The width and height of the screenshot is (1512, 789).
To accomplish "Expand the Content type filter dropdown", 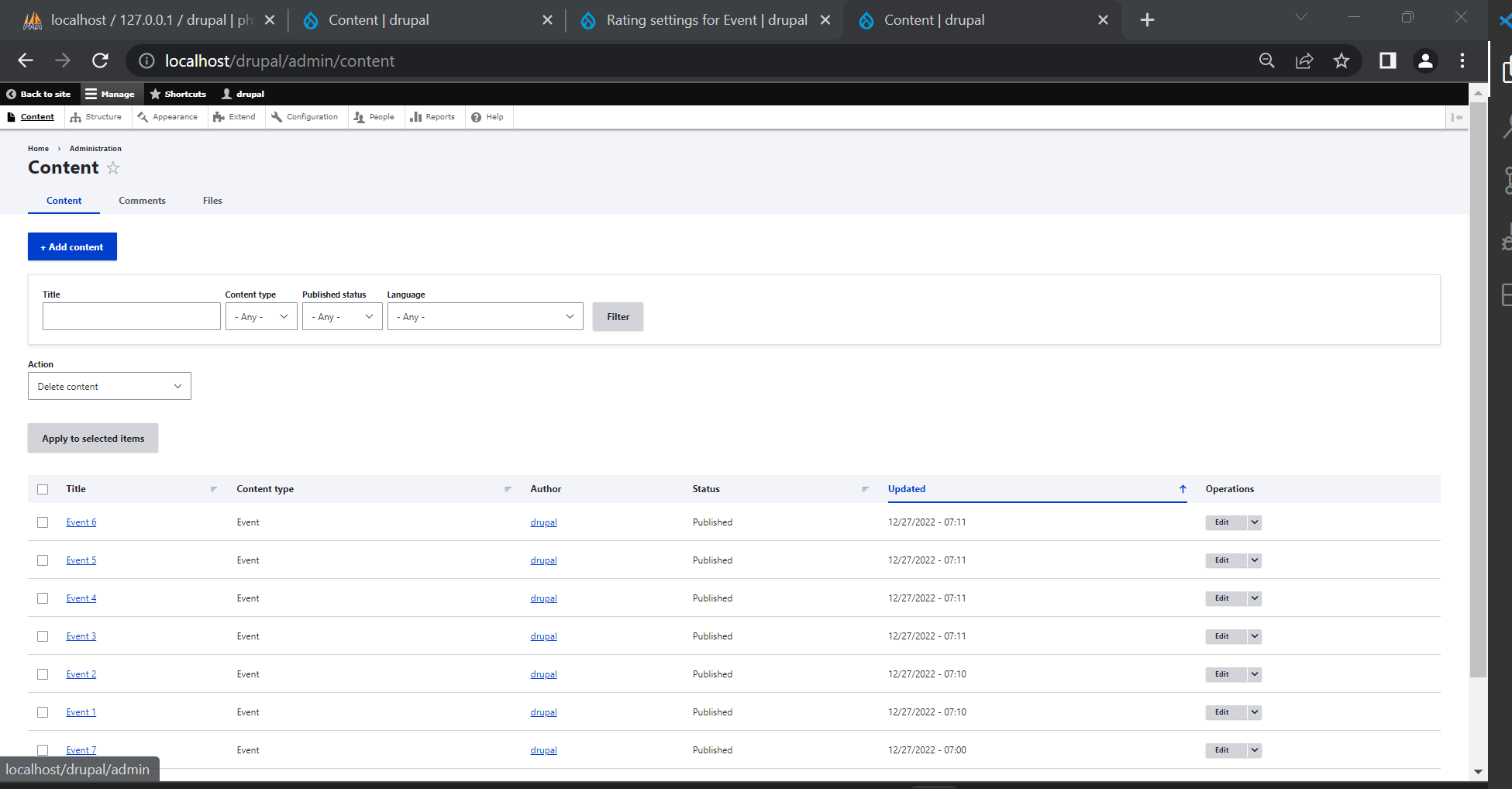I will pos(261,317).
